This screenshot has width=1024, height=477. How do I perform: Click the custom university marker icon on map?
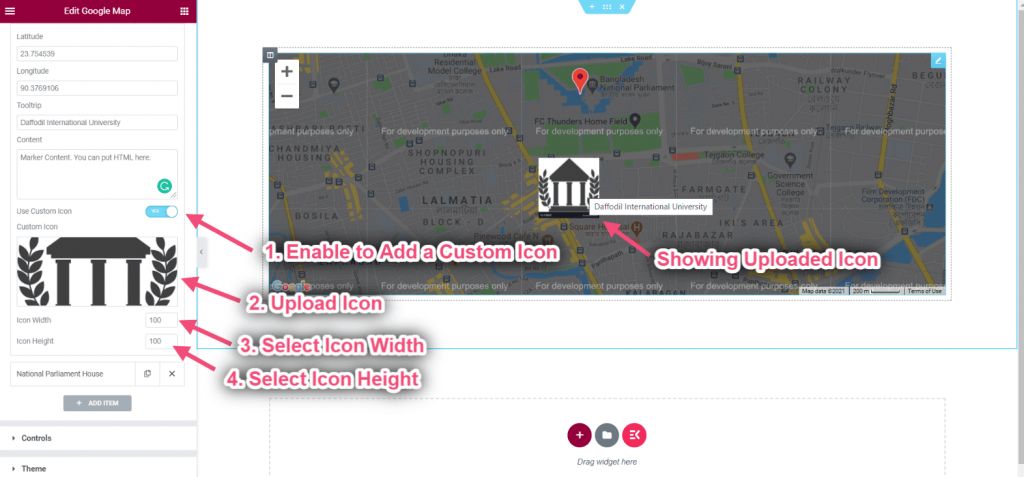coord(568,188)
